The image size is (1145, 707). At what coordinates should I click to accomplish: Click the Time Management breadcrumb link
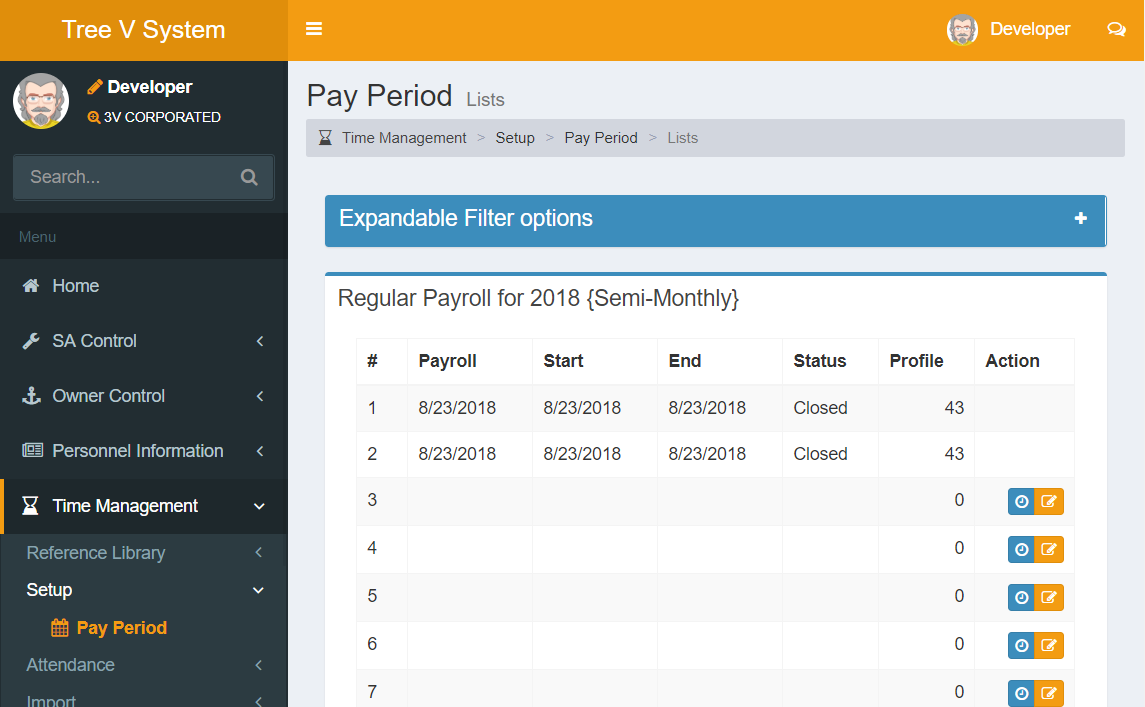point(404,138)
